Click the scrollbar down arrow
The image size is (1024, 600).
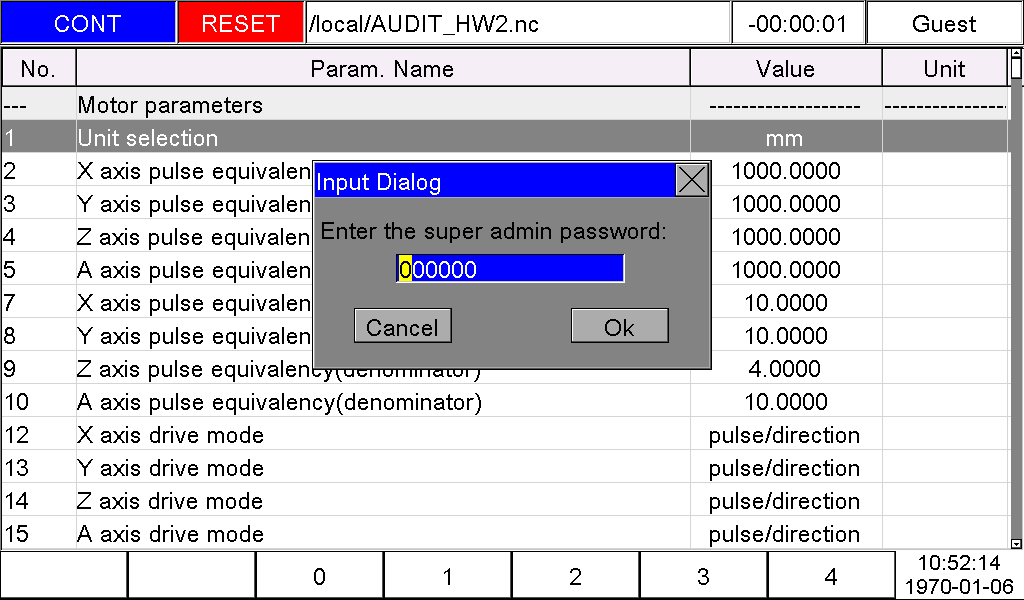pos(1016,543)
